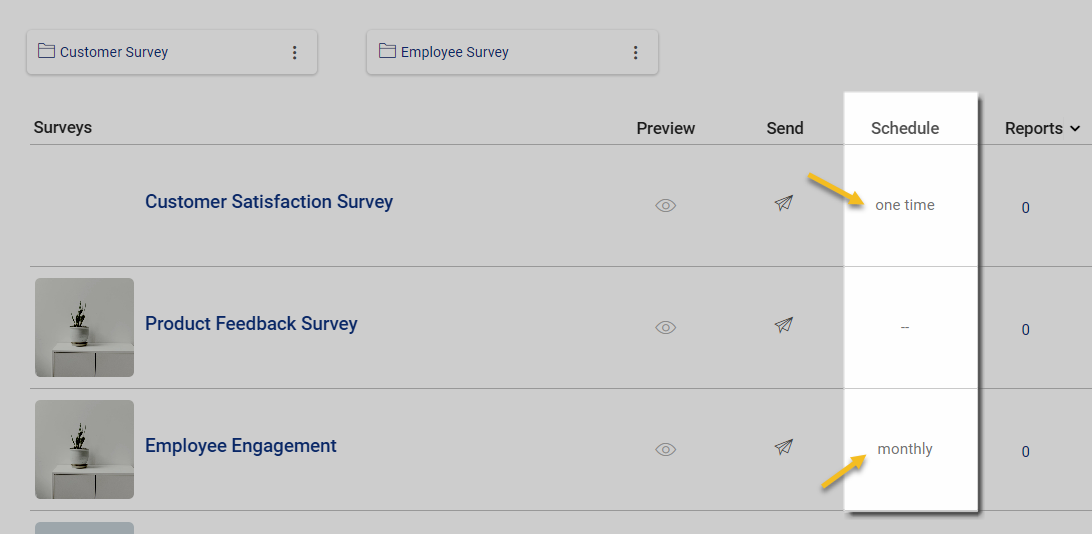Open Employee Survey folder options menu
Screen dimensions: 1092x534
[x=636, y=53]
